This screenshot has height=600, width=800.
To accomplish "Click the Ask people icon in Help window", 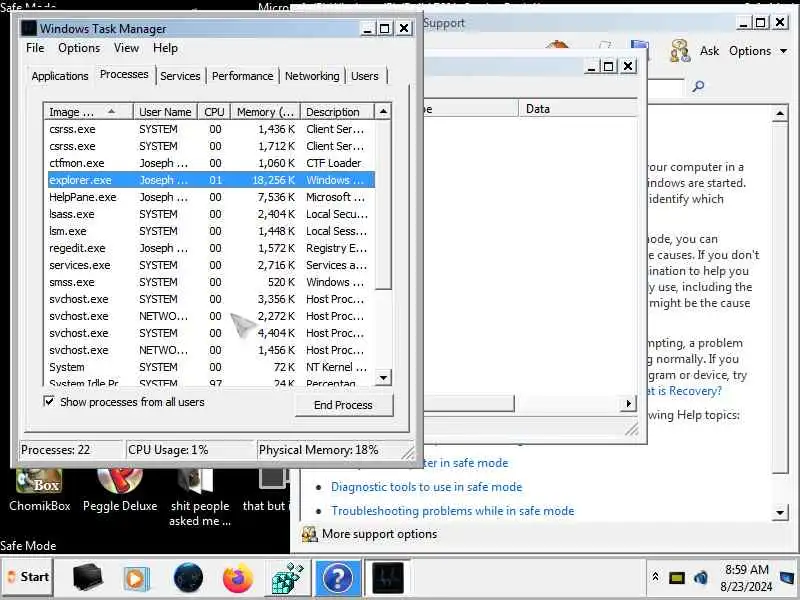I will (x=680, y=51).
